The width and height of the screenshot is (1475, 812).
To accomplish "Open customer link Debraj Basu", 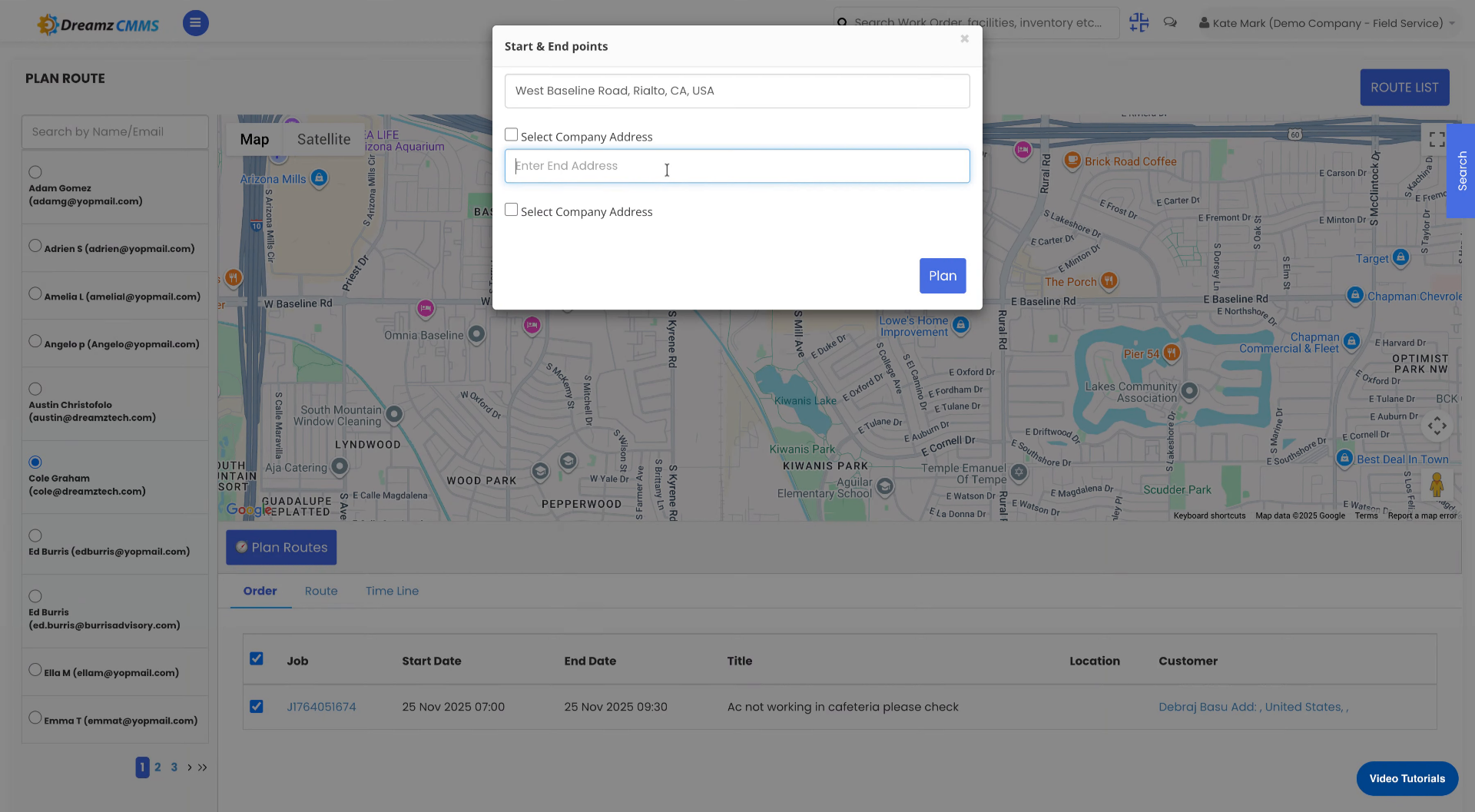I will point(1253,707).
